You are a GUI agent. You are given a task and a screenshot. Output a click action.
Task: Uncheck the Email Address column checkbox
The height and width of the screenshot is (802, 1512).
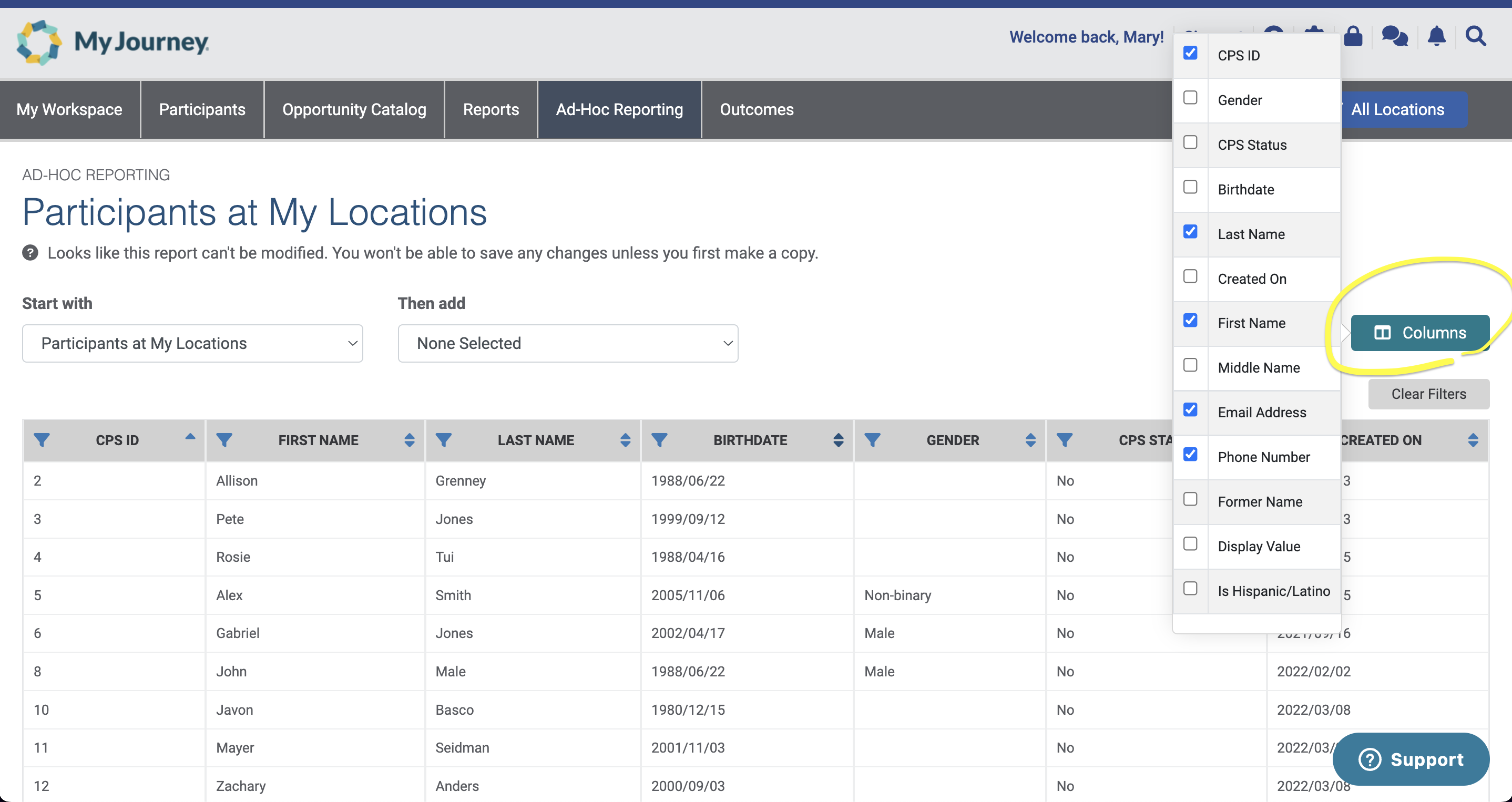point(1190,410)
